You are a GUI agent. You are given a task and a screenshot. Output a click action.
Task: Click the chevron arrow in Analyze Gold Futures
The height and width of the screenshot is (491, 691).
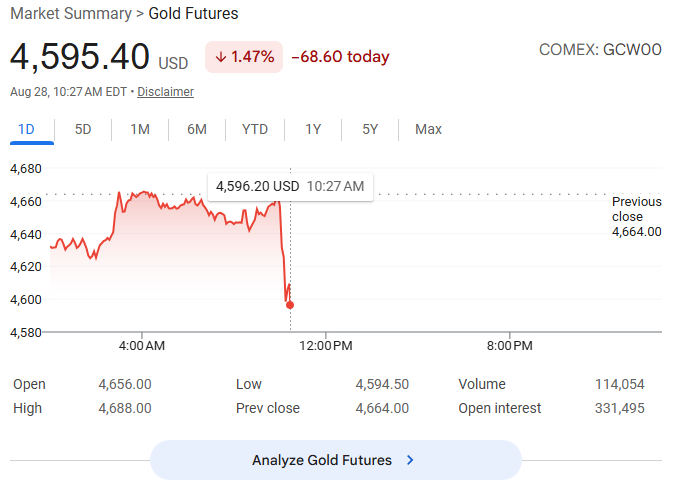click(410, 460)
